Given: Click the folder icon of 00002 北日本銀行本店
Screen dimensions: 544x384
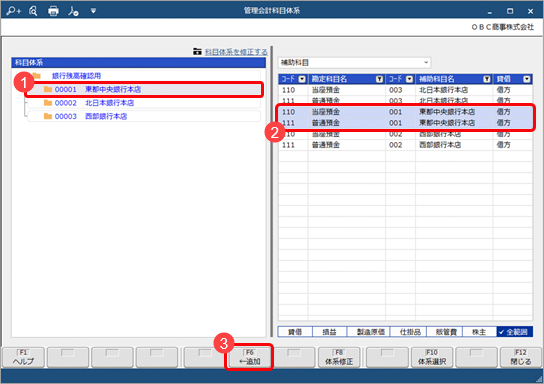Looking at the screenshot, I should coord(48,103).
